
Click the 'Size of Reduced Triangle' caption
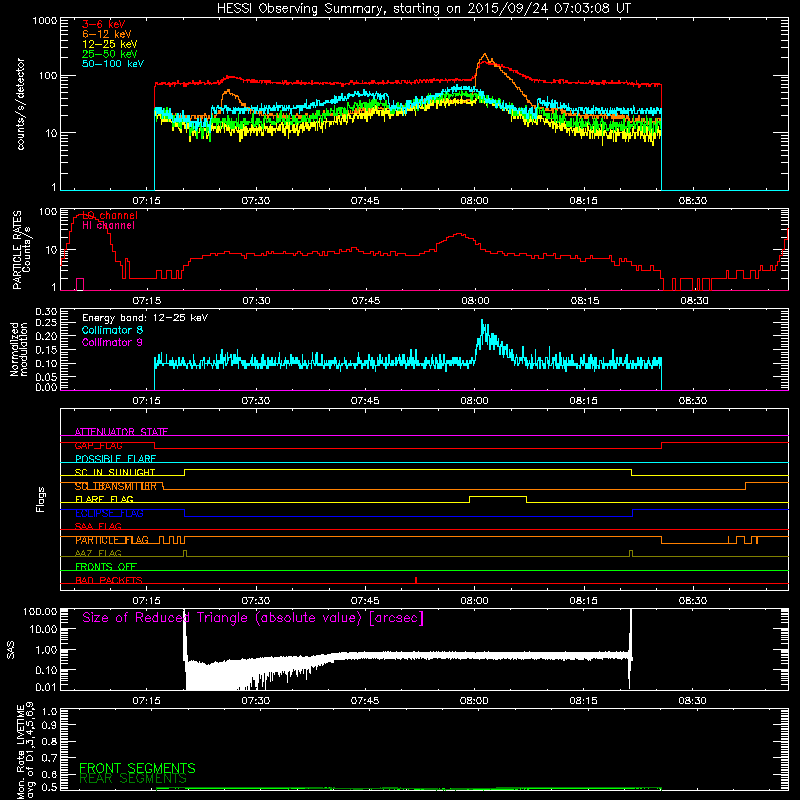tap(253, 618)
